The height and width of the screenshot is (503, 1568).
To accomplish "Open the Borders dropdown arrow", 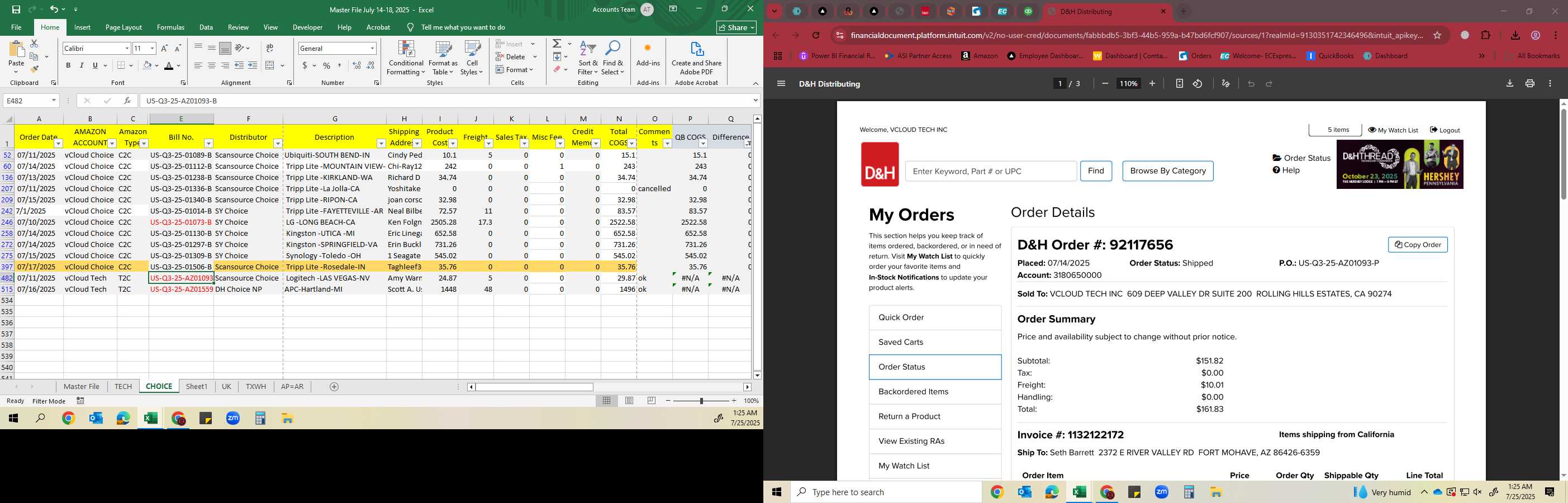I will [131, 65].
